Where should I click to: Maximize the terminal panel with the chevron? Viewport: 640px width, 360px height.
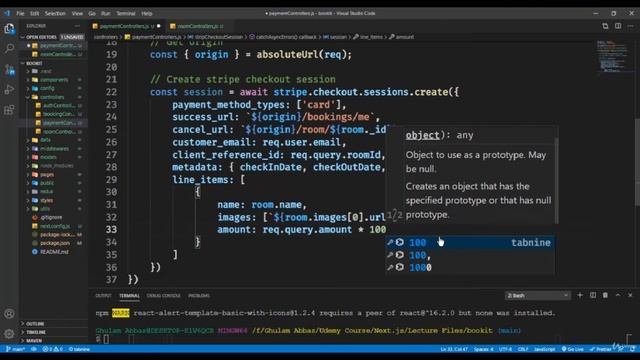[618, 295]
